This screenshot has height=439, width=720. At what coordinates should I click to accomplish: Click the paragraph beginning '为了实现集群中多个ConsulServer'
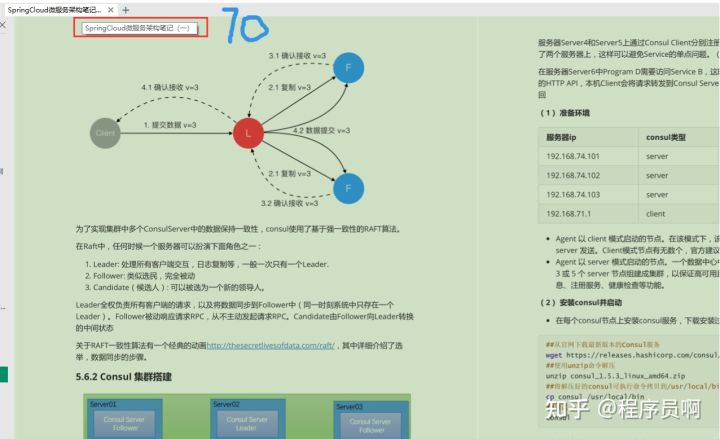239,229
